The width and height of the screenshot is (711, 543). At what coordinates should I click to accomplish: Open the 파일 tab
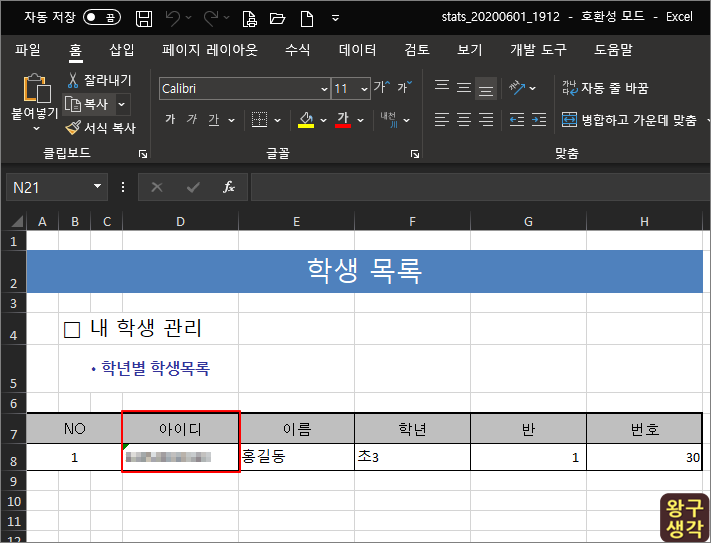tap(28, 49)
